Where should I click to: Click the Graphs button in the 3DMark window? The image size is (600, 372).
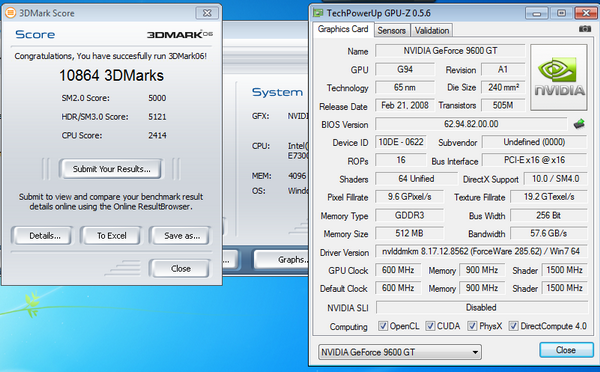pos(281,259)
